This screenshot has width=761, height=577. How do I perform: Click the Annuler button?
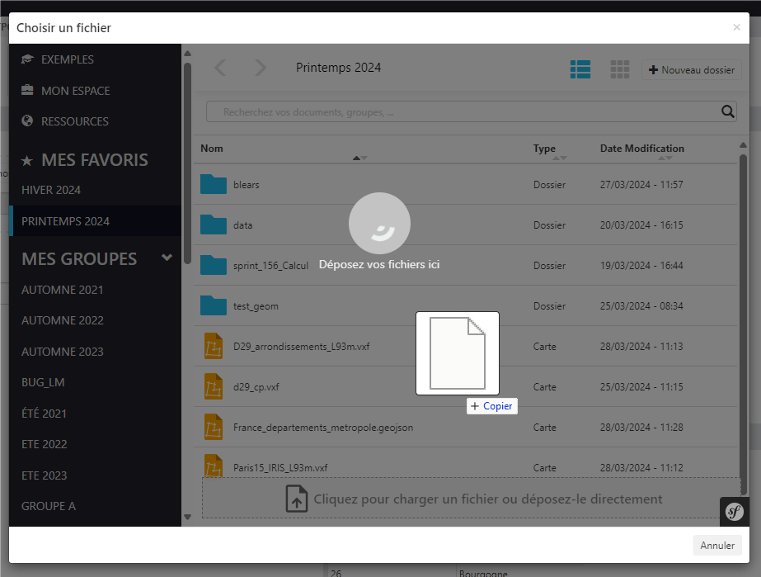click(x=717, y=545)
